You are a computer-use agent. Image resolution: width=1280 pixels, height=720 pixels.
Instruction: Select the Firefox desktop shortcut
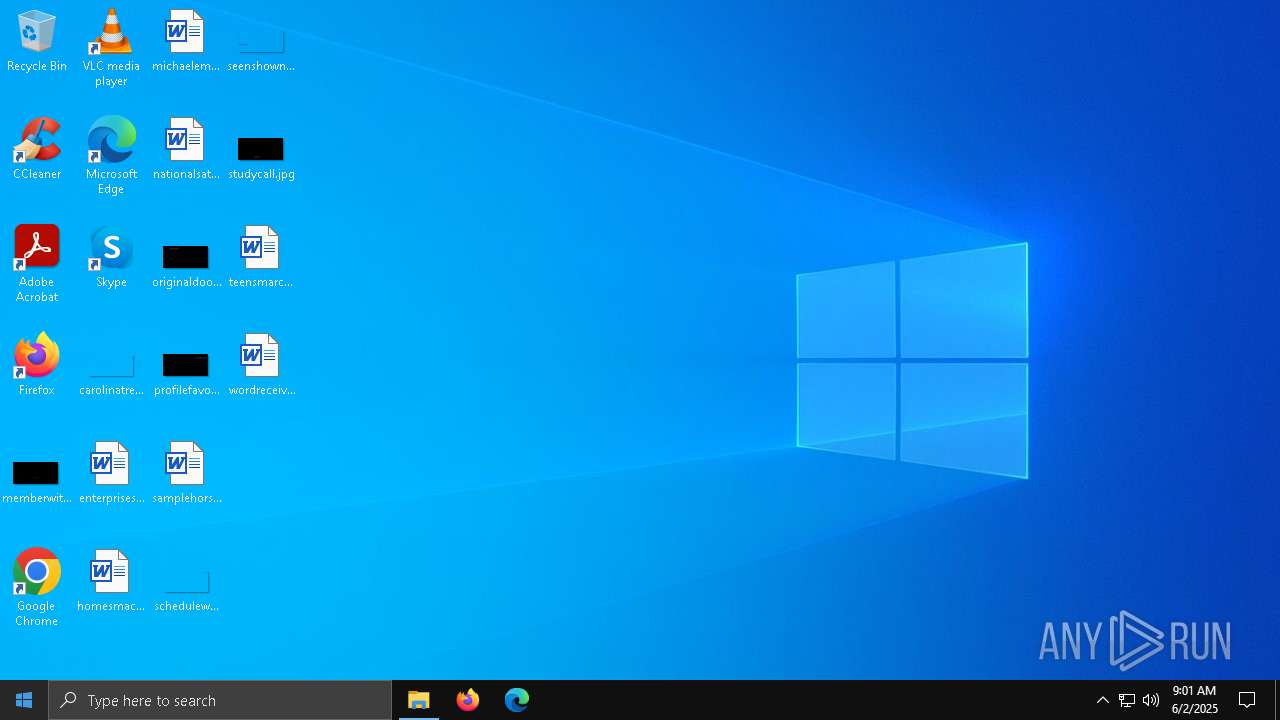coord(37,365)
